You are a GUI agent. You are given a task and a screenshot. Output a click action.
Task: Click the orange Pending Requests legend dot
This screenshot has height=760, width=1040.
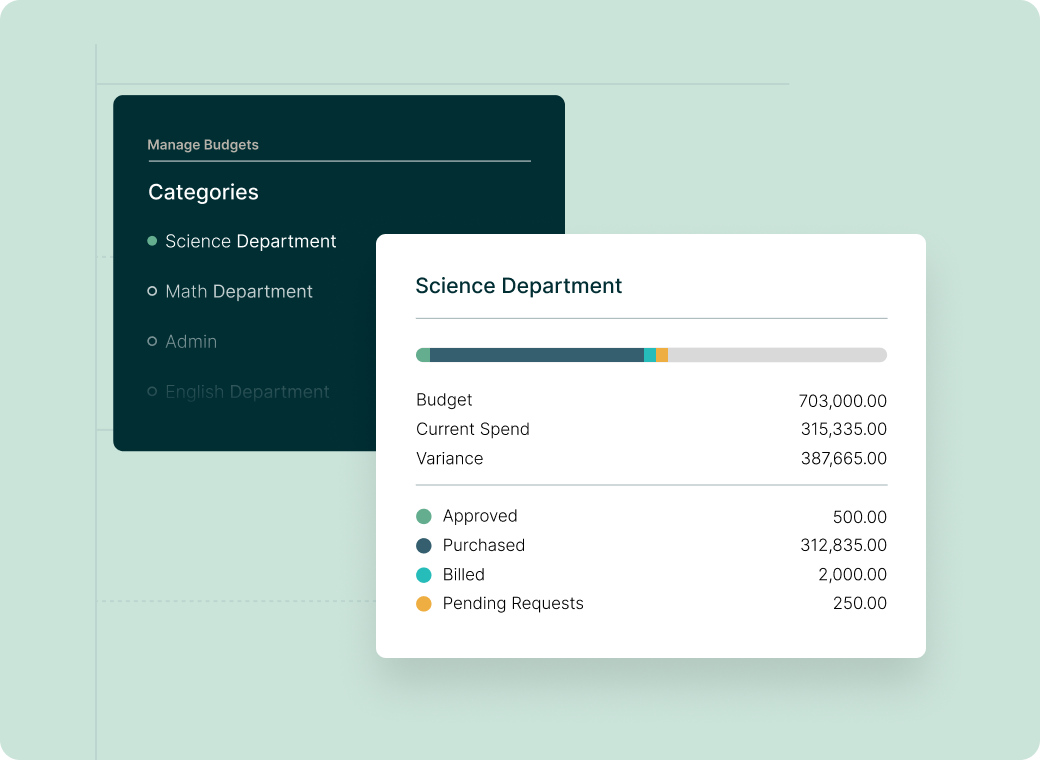(x=424, y=603)
